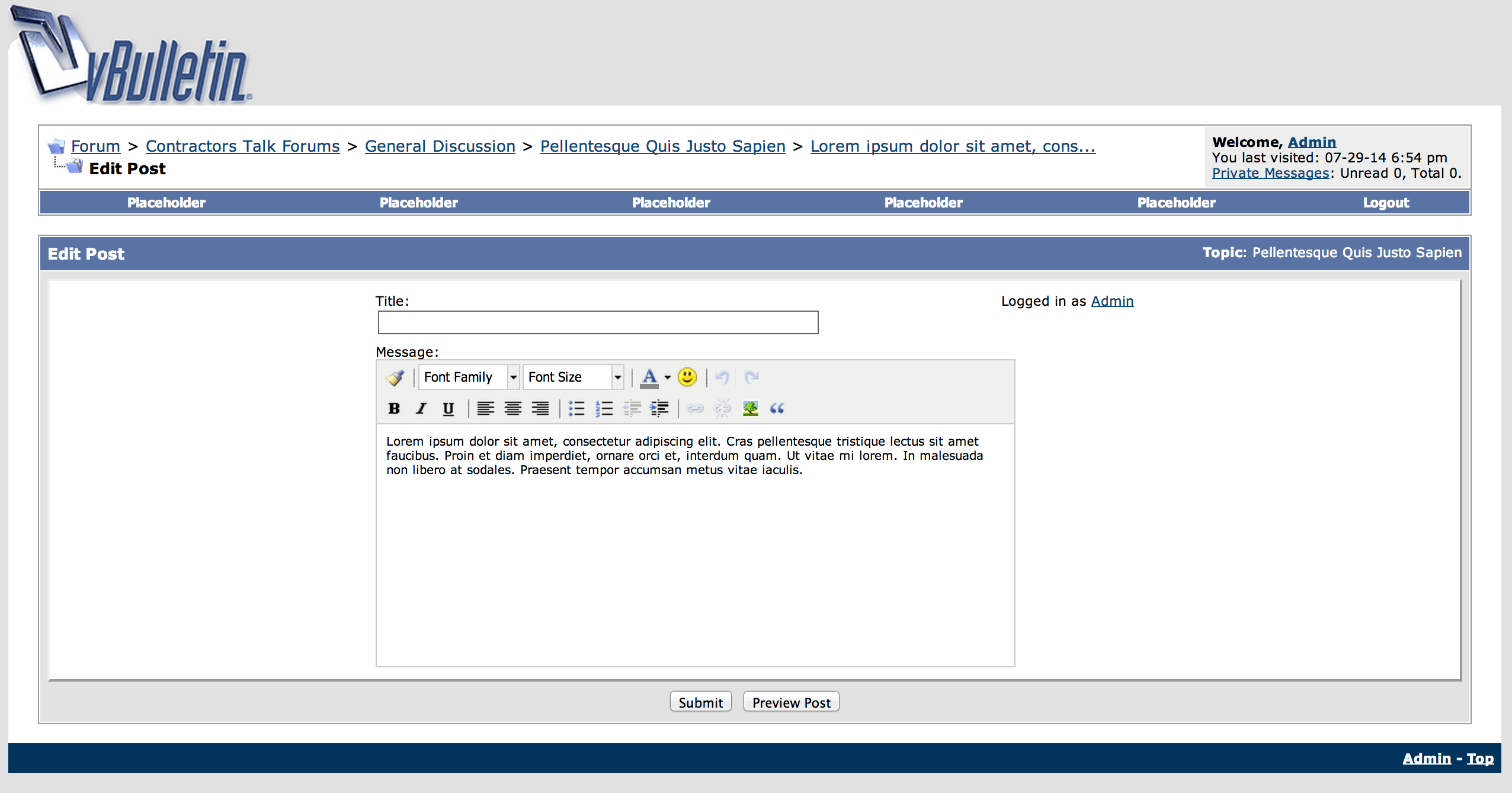The width and height of the screenshot is (1512, 793).
Task: Toggle underline text formatting
Action: point(449,408)
